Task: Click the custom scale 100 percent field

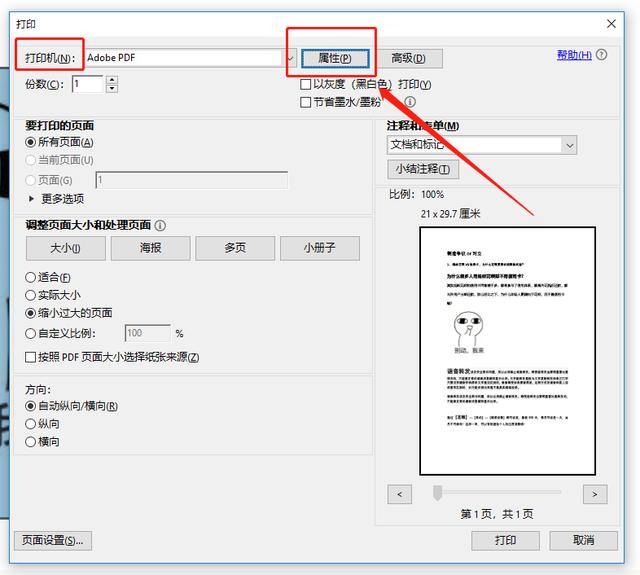Action: pyautogui.click(x=148, y=333)
